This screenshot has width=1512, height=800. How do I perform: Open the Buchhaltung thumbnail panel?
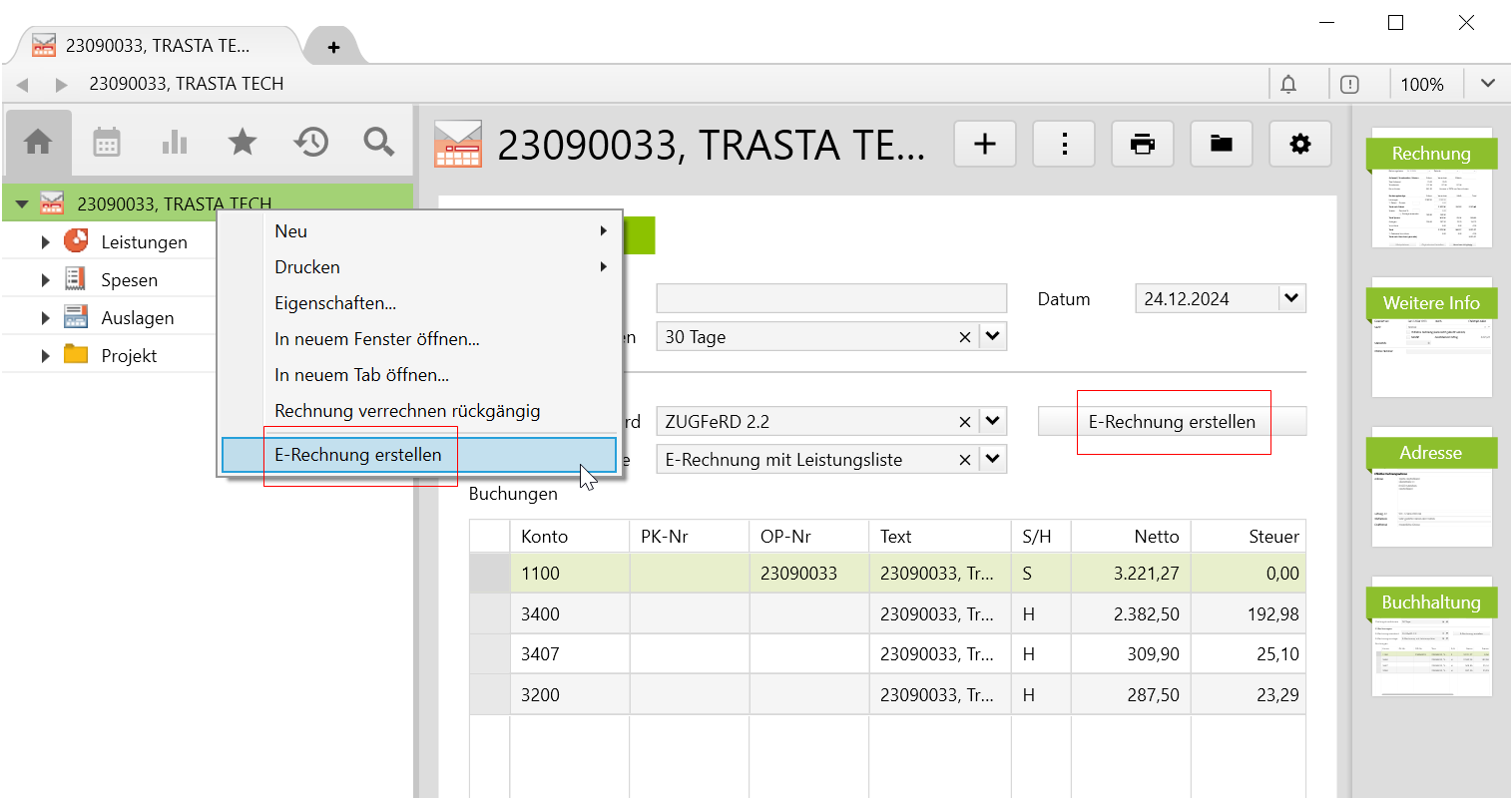tap(1431, 636)
